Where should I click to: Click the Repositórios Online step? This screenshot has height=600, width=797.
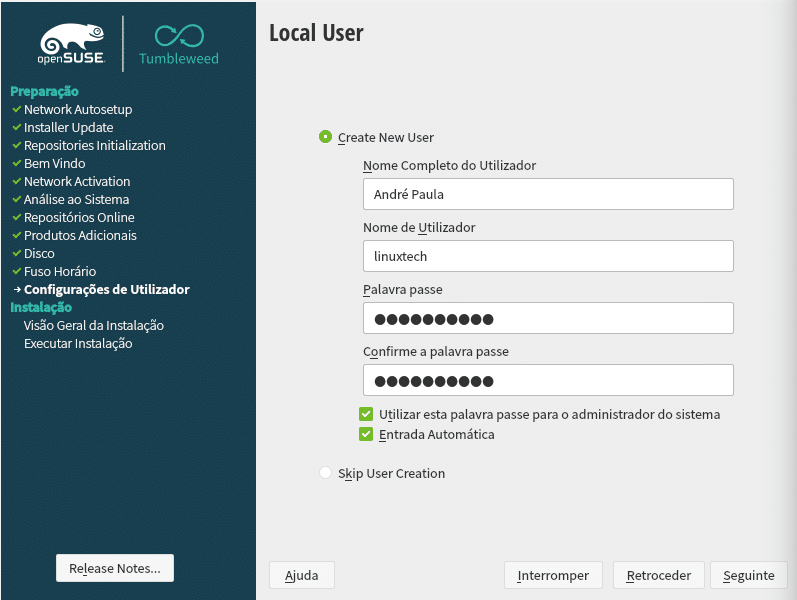[79, 217]
